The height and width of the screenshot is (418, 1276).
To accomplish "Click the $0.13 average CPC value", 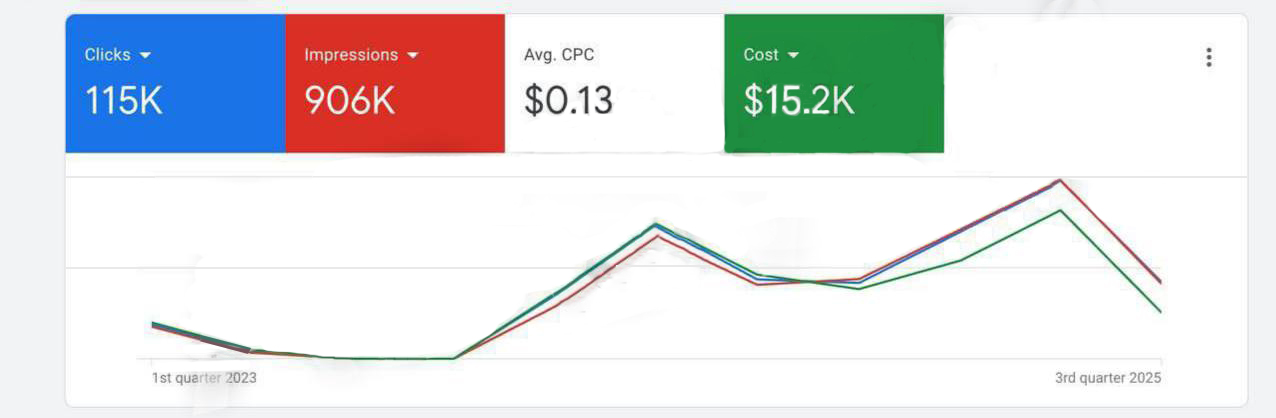I will click(568, 101).
